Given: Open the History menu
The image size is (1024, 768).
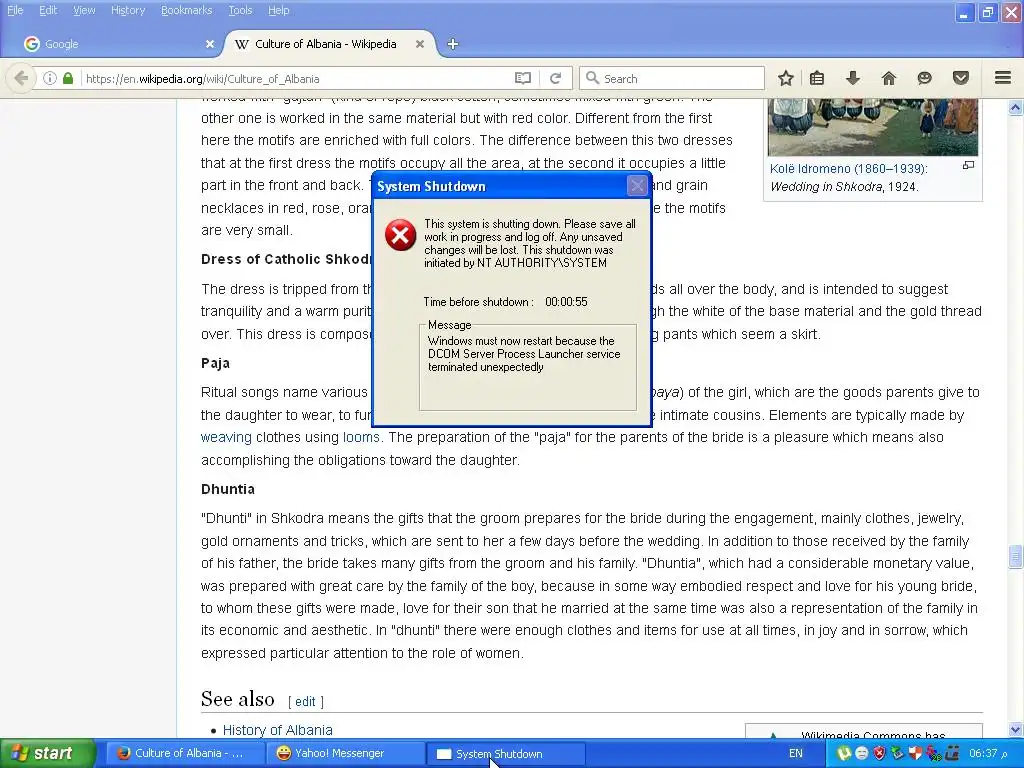Looking at the screenshot, I should point(127,10).
